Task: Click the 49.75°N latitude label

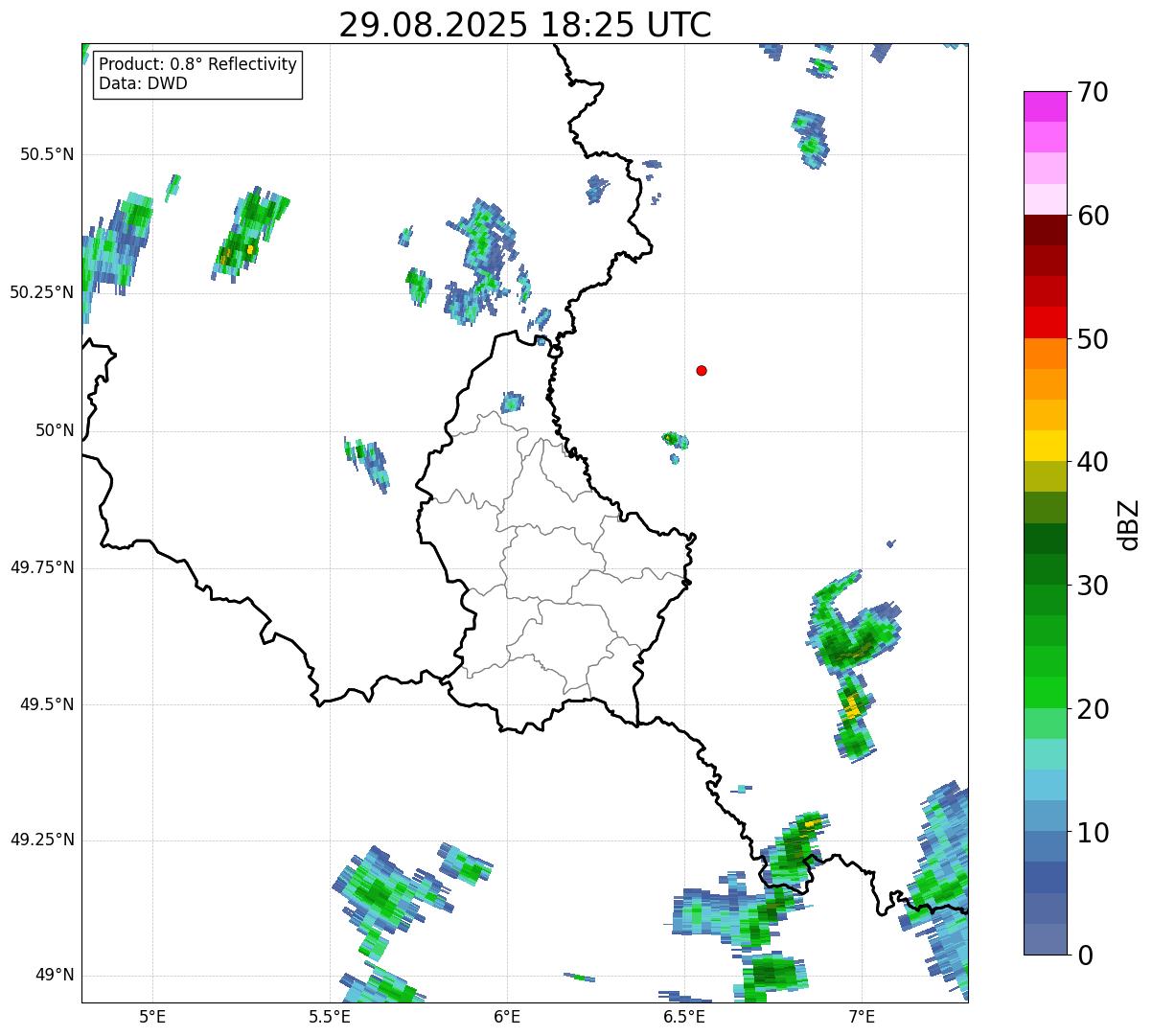Action: pyautogui.click(x=42, y=567)
